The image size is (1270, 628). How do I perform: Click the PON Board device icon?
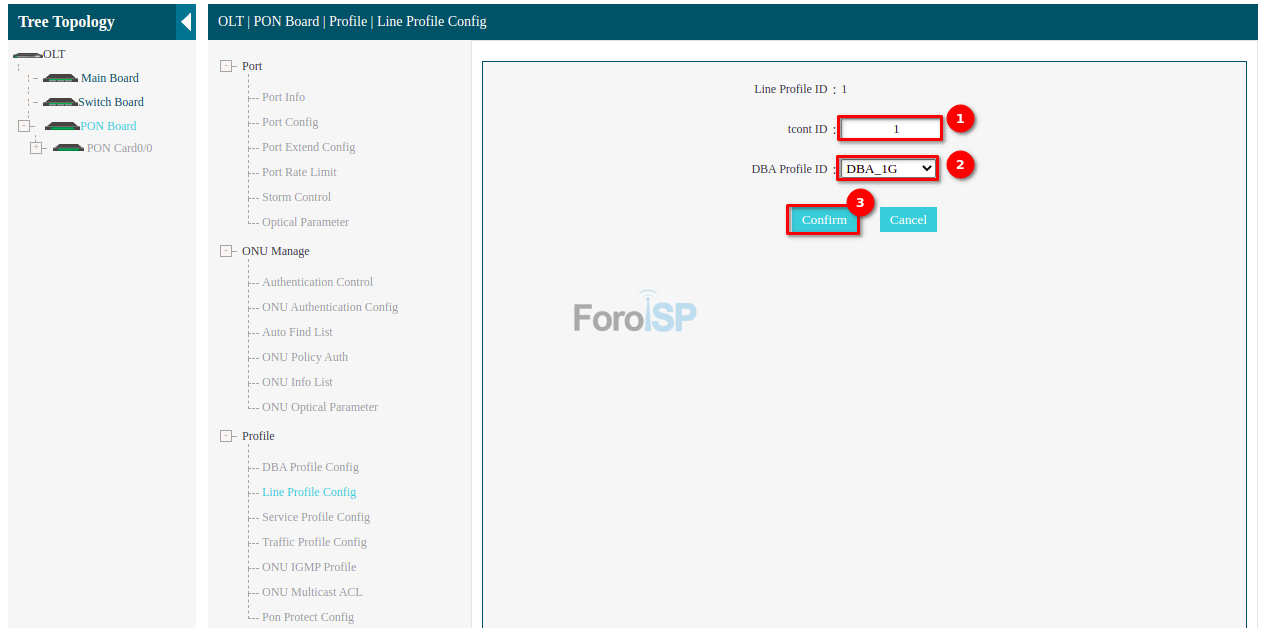coord(62,126)
